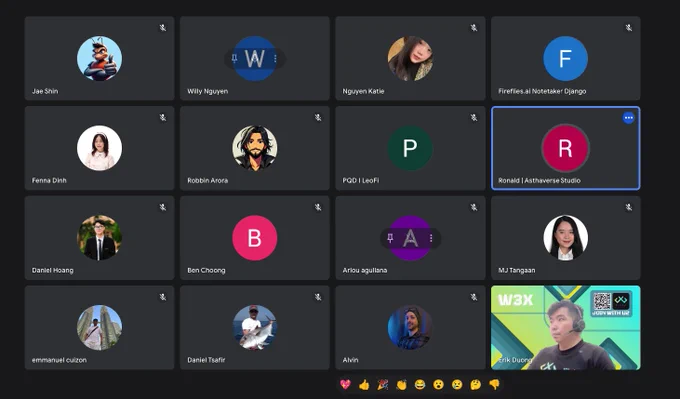Select Daniel Tsafir's fishing profile photo
Viewport: 680px width, 399px height.
click(x=255, y=327)
